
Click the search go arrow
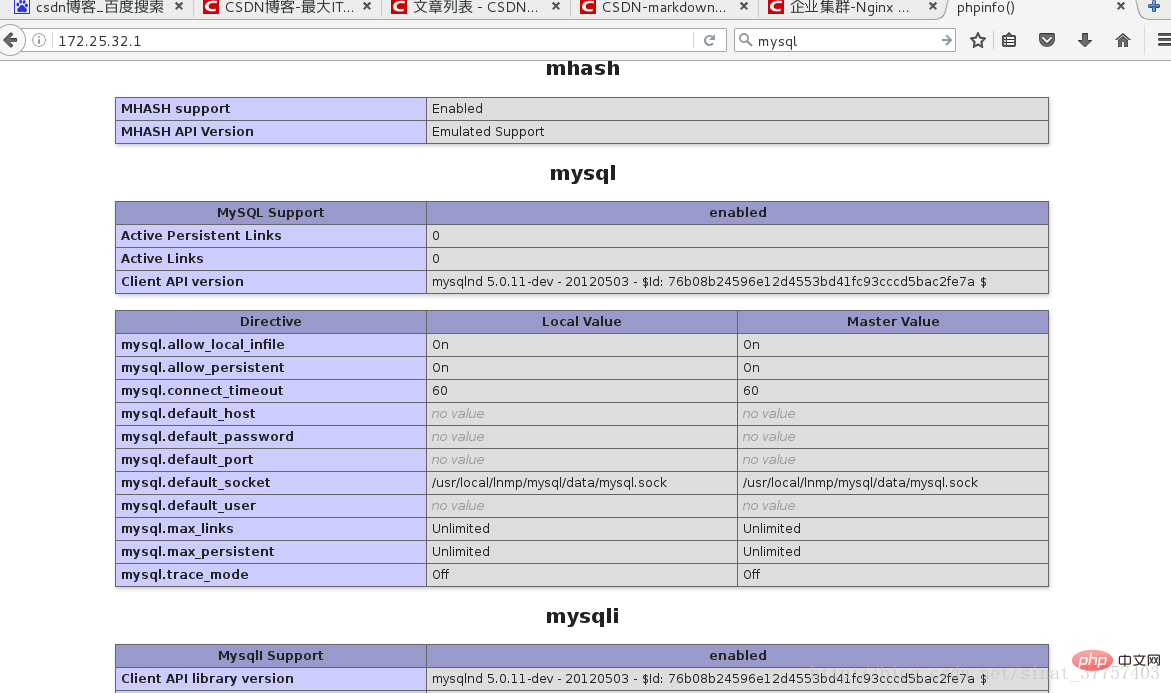click(946, 40)
